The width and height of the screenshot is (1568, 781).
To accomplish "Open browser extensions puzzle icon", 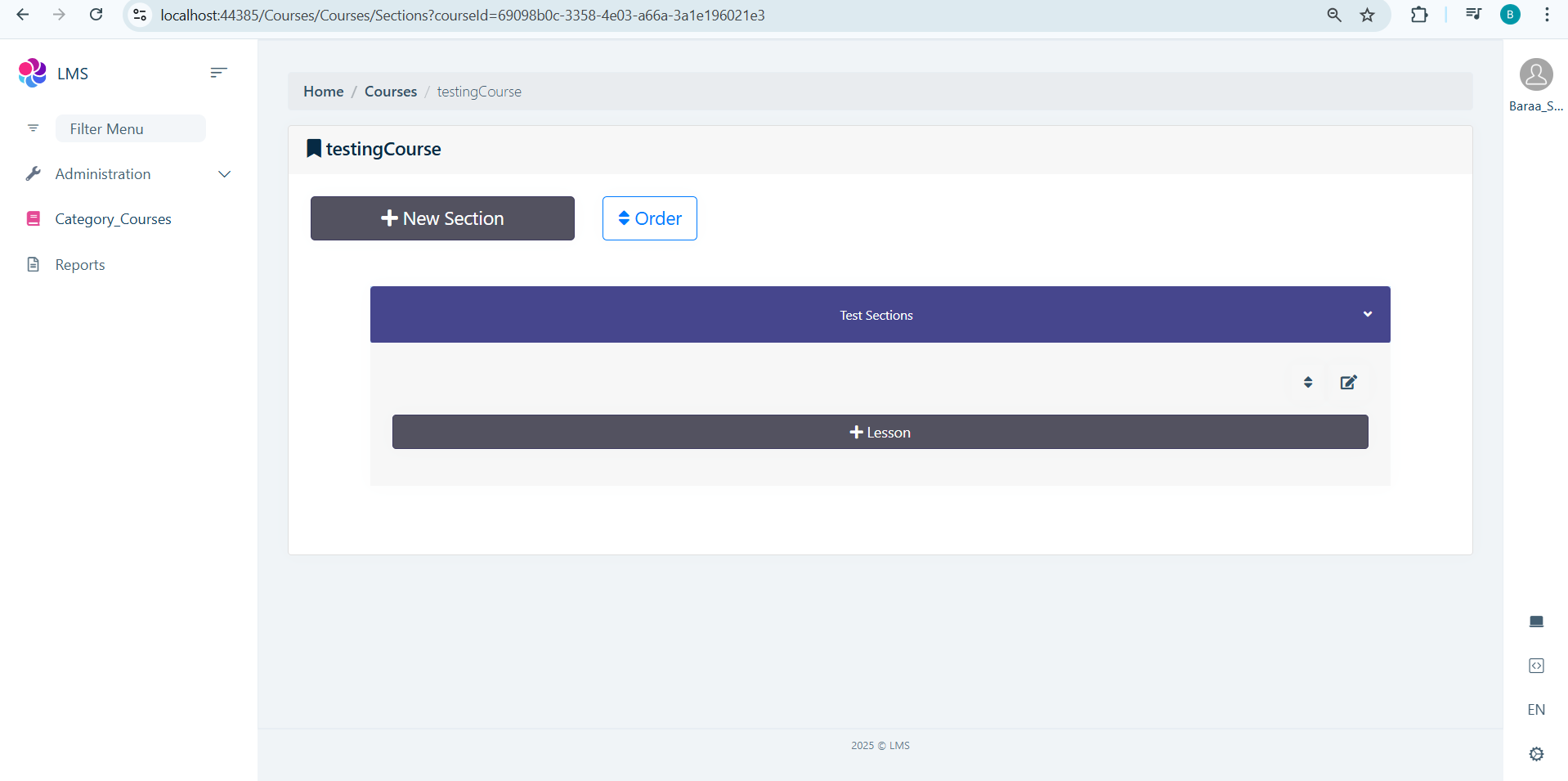I will [1419, 15].
